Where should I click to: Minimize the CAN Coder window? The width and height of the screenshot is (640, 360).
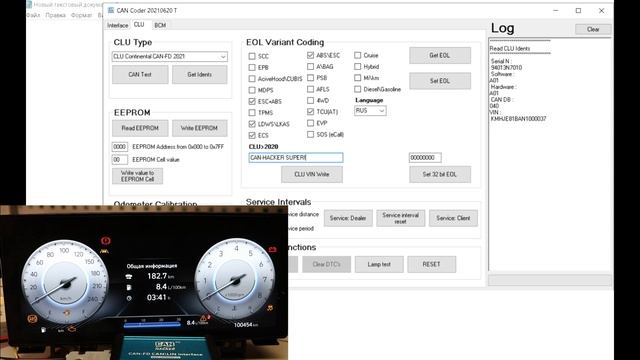[x=556, y=11]
